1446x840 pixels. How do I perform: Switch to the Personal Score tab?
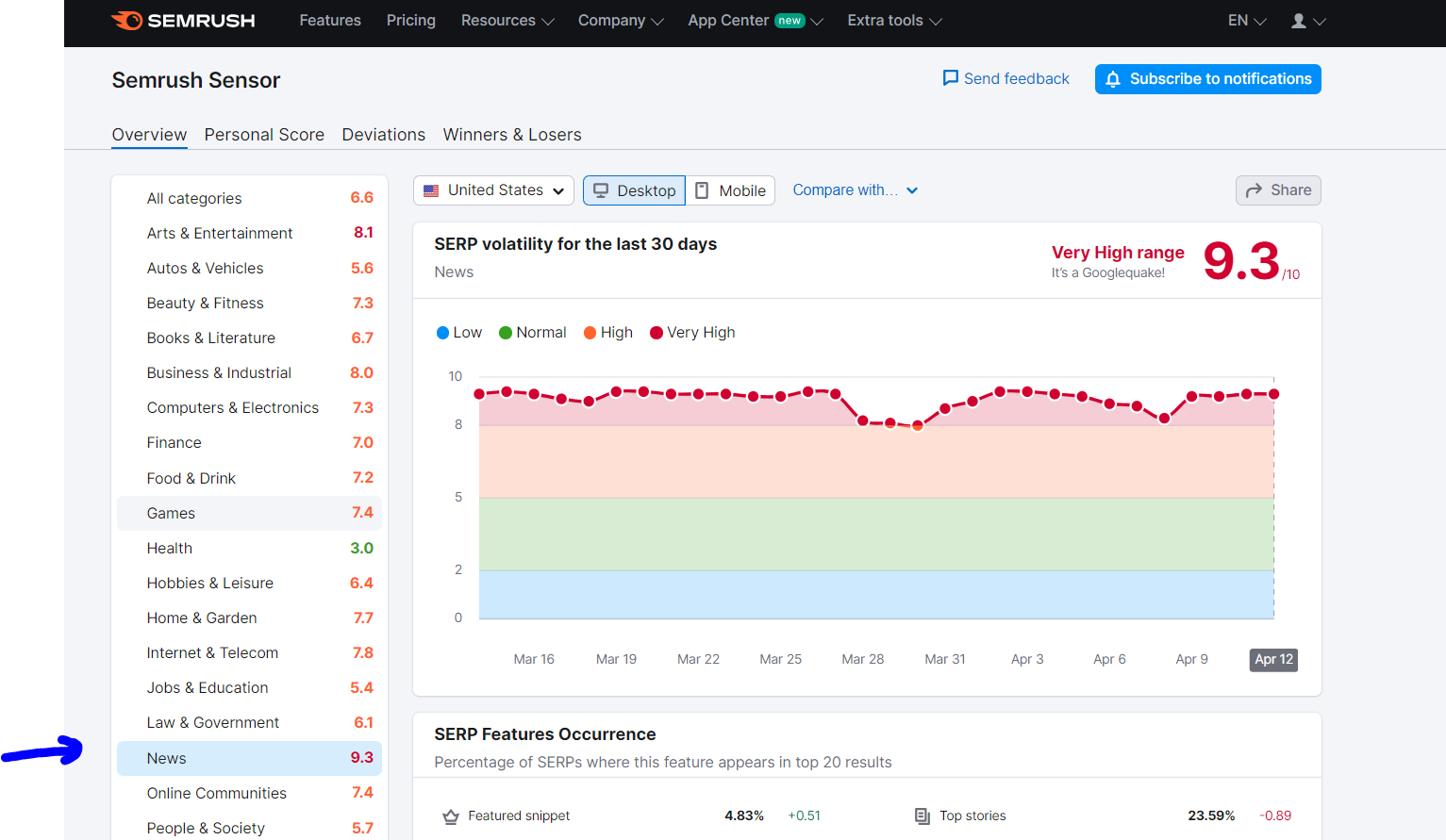(x=264, y=135)
